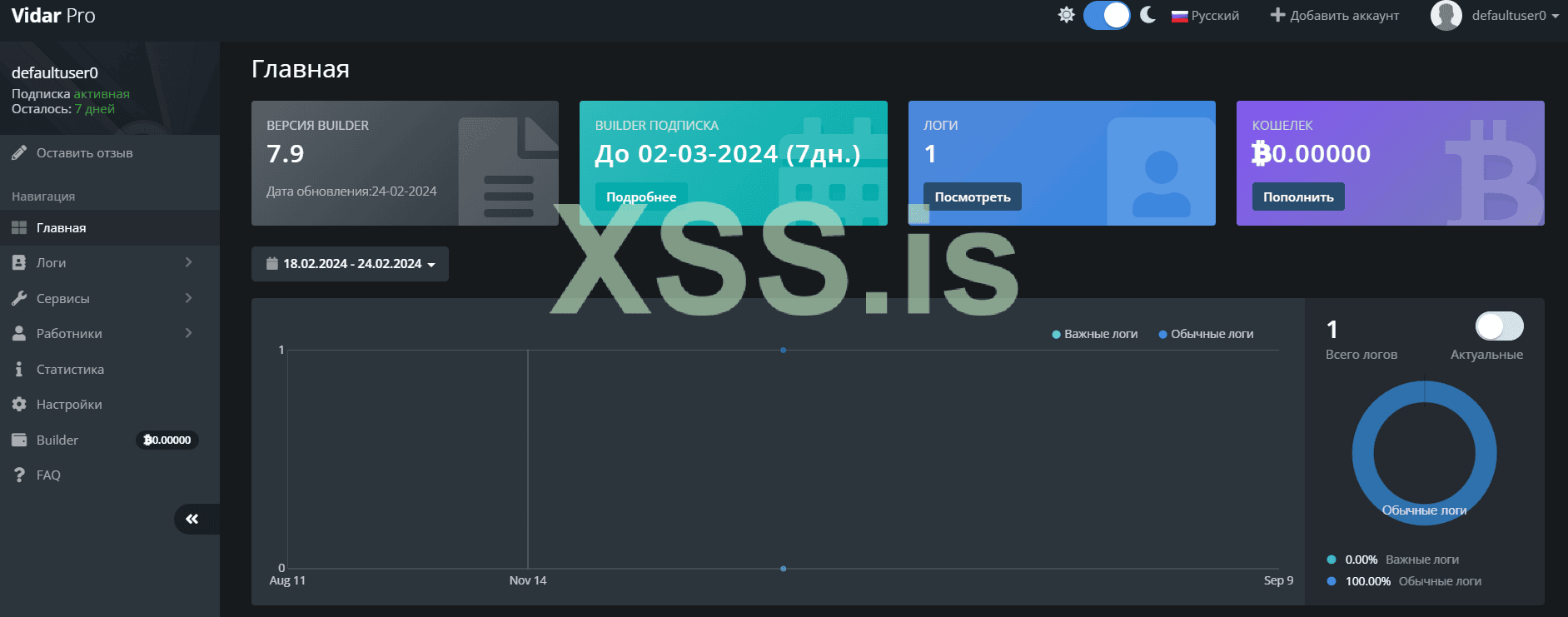The image size is (1568, 617).
Task: Open the 18.02.2024 - 24.02.2024 date range dropdown
Action: coord(350,264)
